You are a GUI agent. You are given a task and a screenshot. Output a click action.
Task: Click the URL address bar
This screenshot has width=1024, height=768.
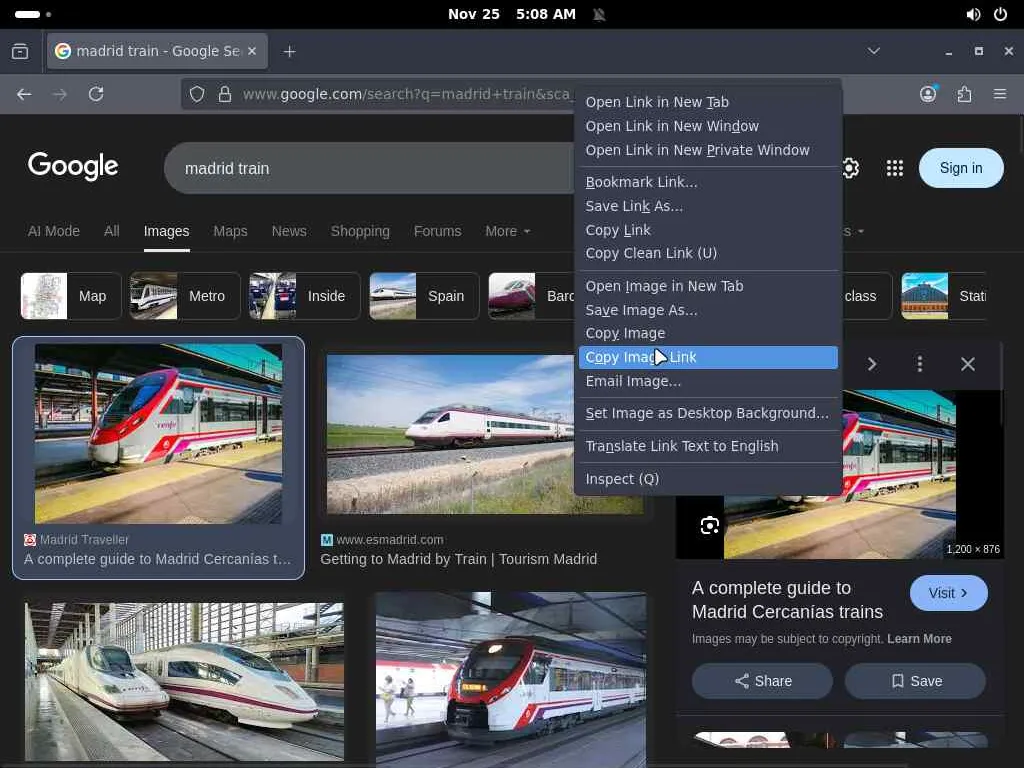(406, 94)
